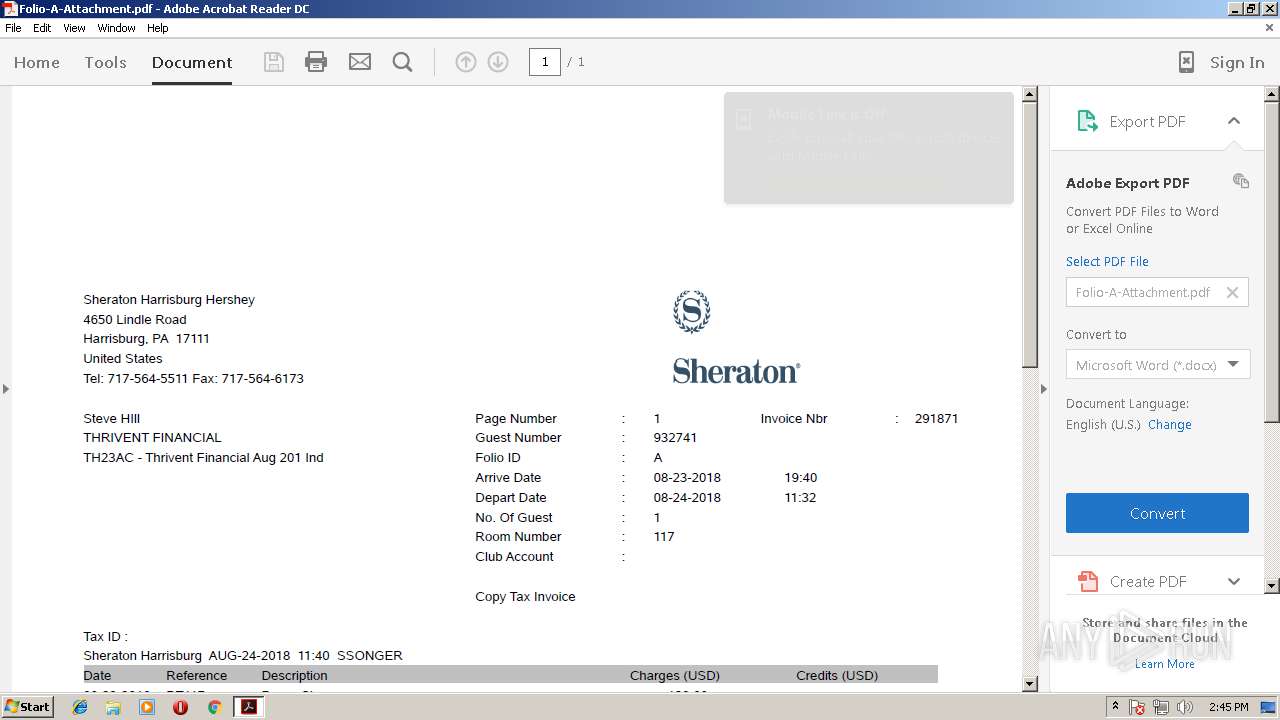Click the volume speaker tray icon
Viewport: 1280px width, 720px height.
click(1185, 707)
